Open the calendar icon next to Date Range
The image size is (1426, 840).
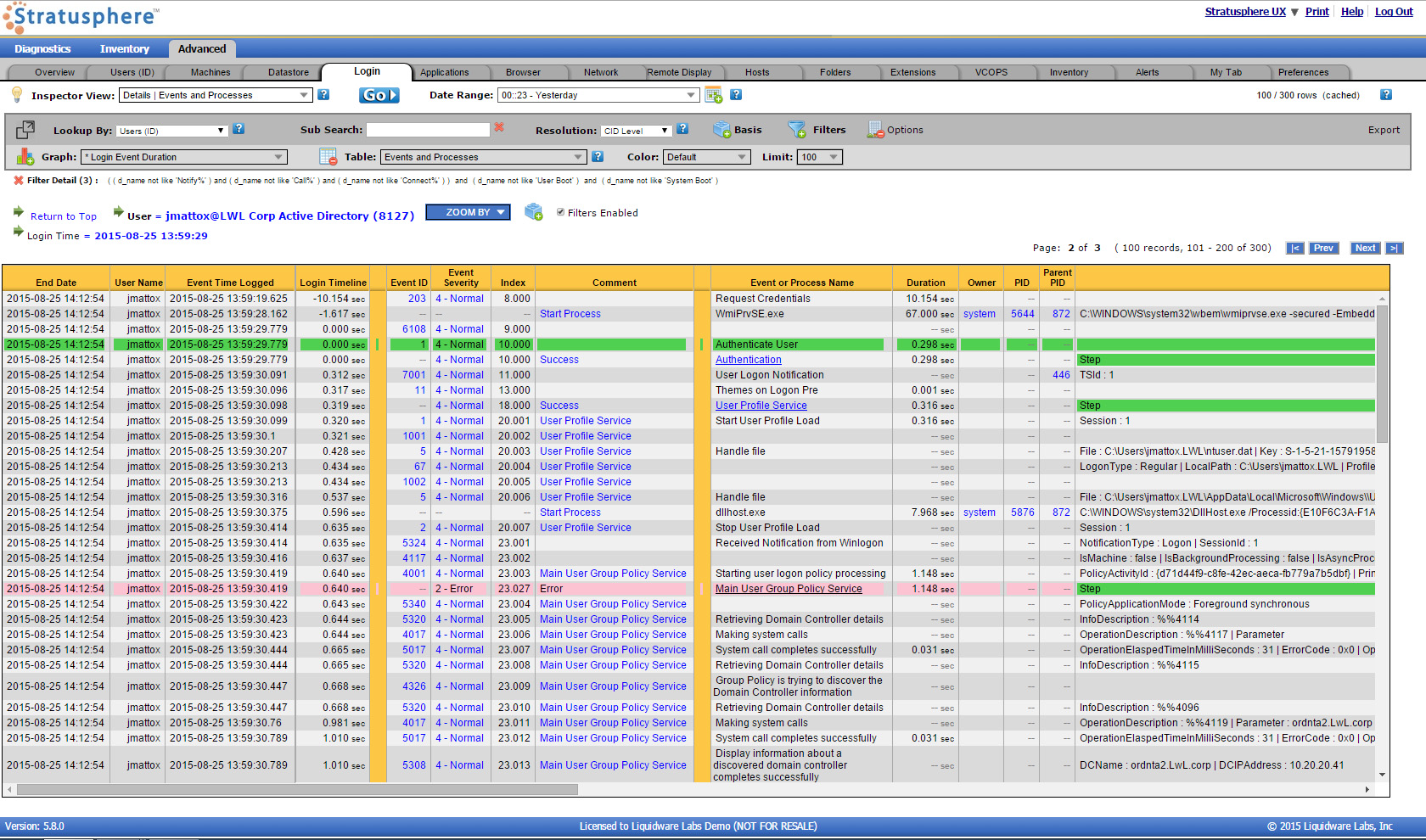tap(713, 95)
